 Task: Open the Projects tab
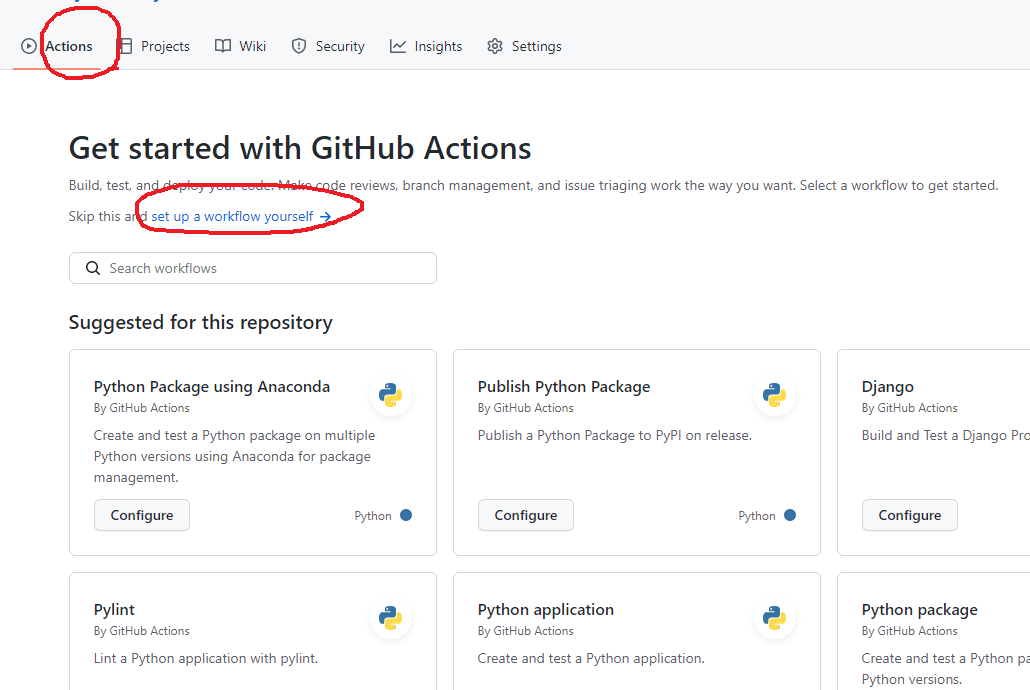(153, 46)
